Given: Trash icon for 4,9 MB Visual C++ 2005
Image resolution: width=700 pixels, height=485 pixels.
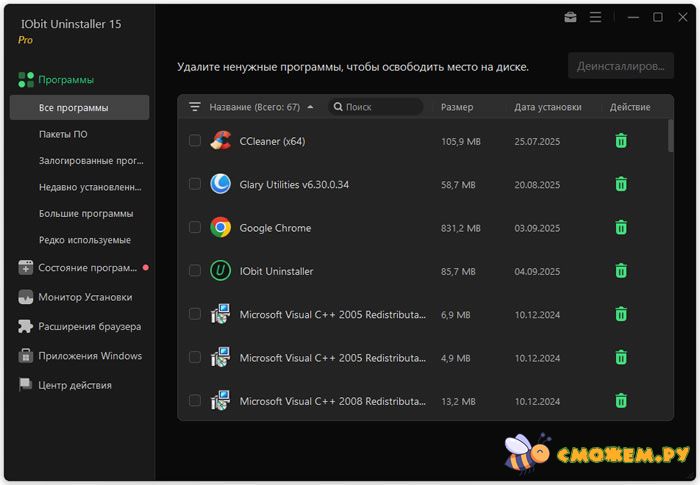Looking at the screenshot, I should [x=621, y=357].
